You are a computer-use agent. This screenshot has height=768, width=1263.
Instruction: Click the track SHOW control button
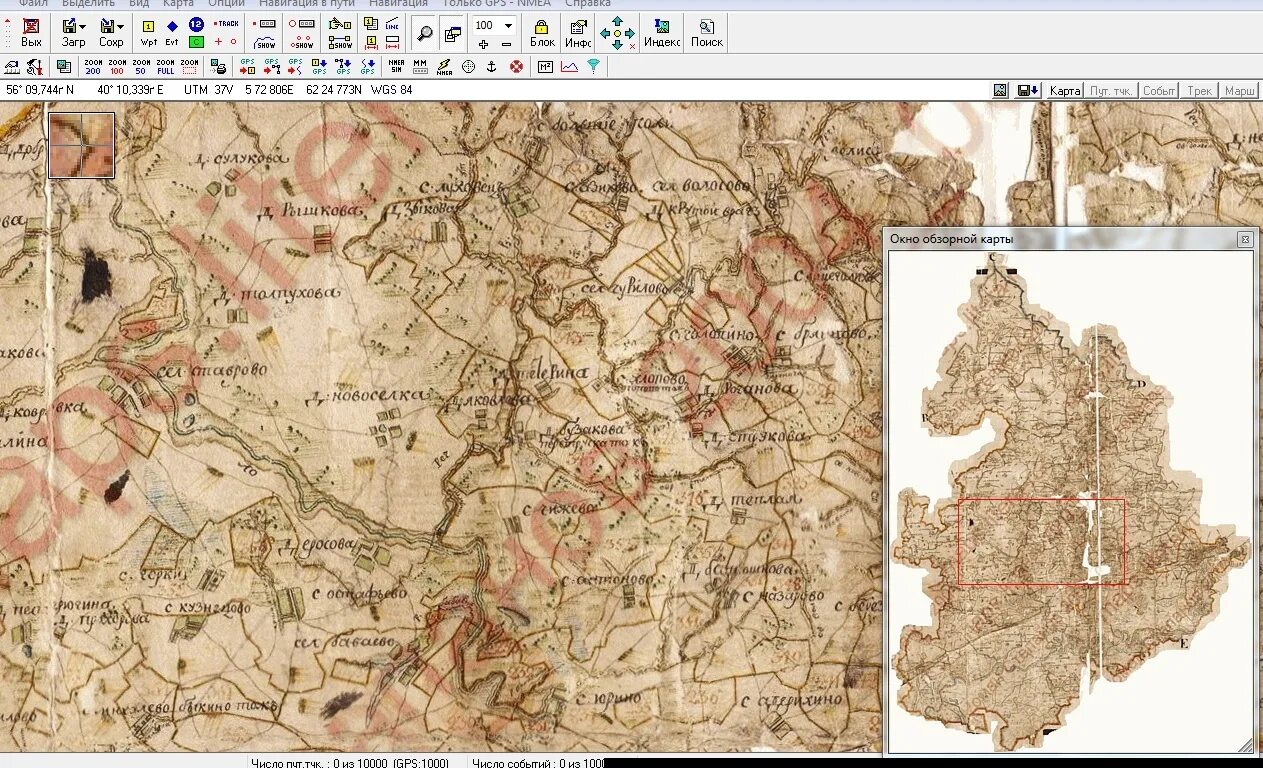(x=266, y=42)
